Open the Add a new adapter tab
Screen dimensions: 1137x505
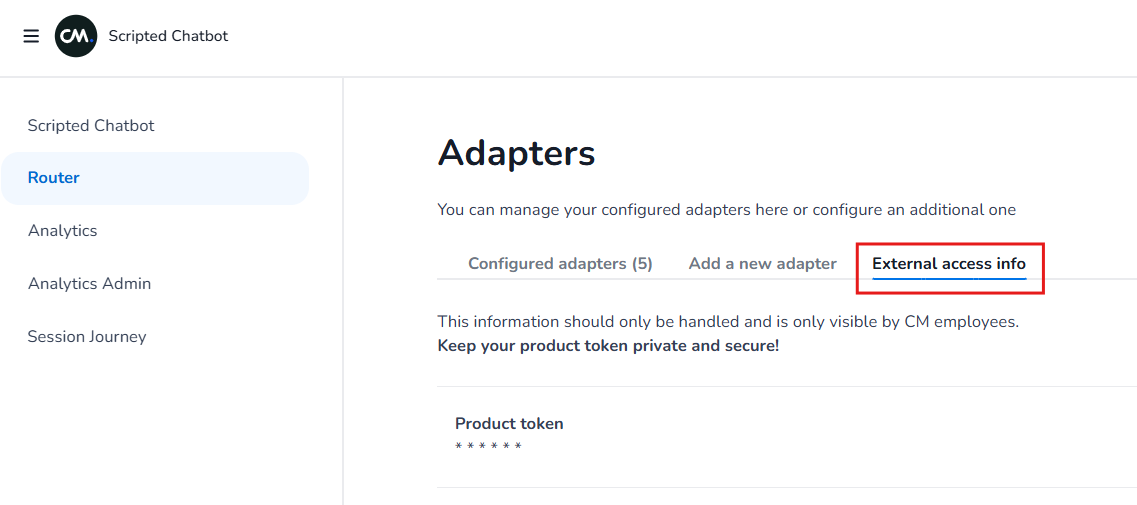coord(762,264)
